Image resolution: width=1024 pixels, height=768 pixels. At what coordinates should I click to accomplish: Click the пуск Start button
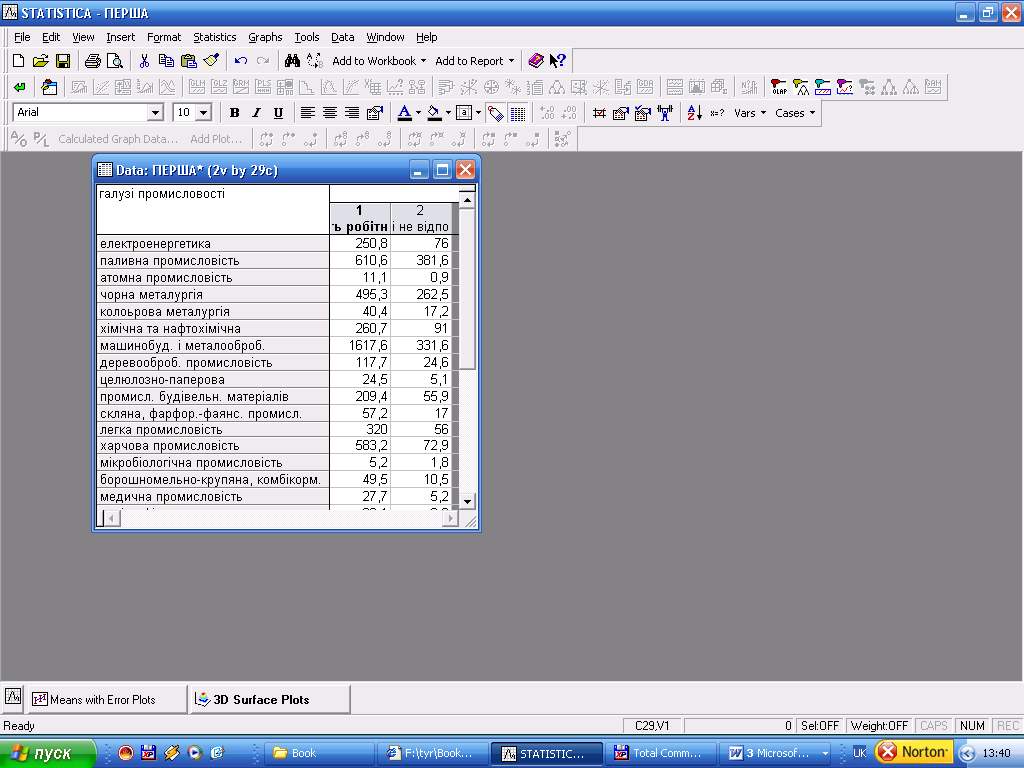(48, 753)
